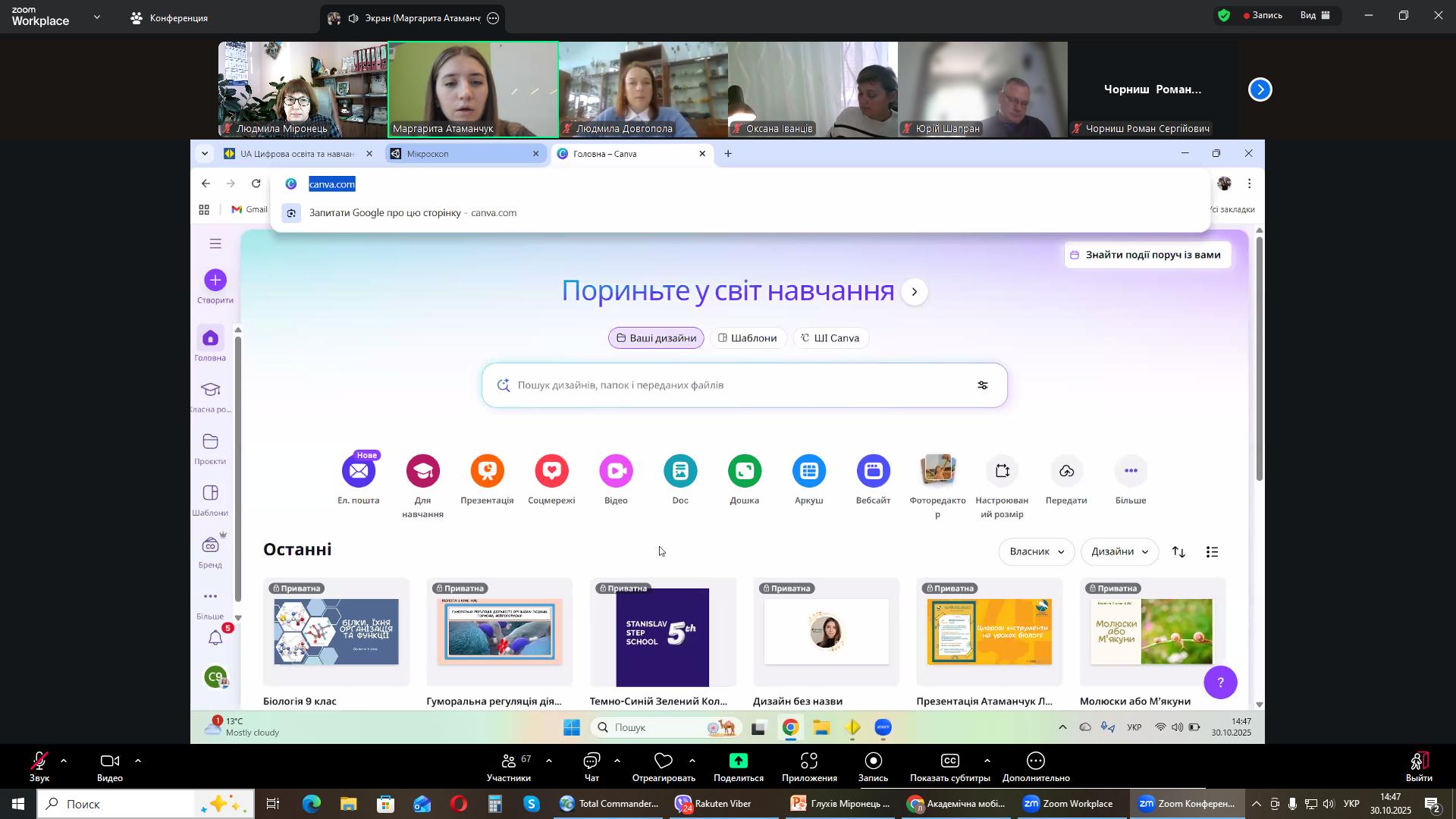
Task: Open the Вебсайт design icon
Action: 873,472
